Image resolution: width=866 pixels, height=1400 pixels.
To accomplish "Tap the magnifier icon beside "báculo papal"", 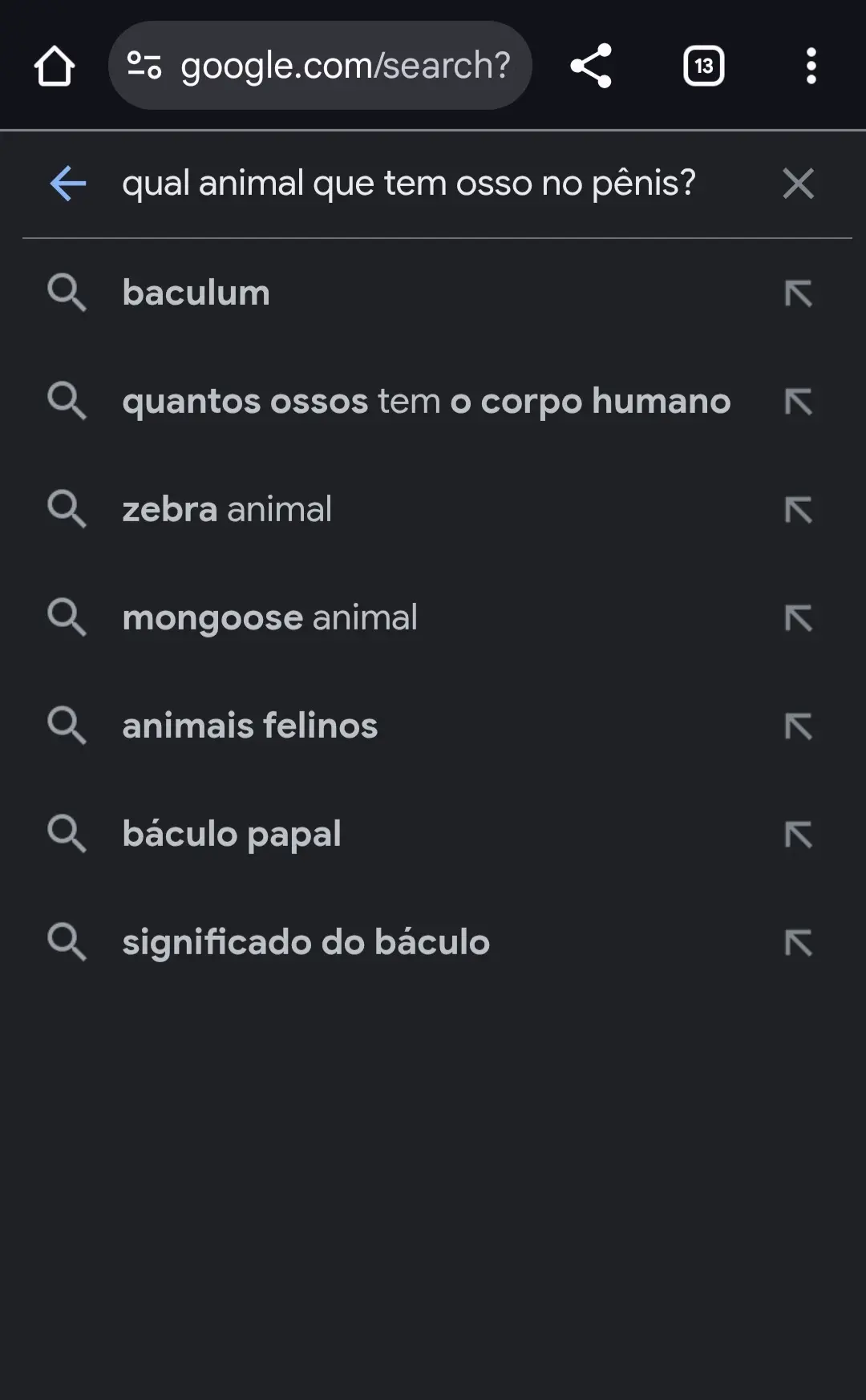I will (x=67, y=834).
